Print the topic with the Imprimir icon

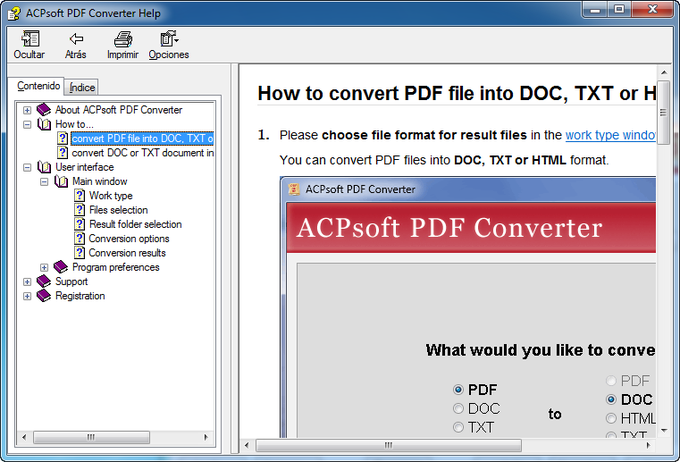pyautogui.click(x=123, y=39)
